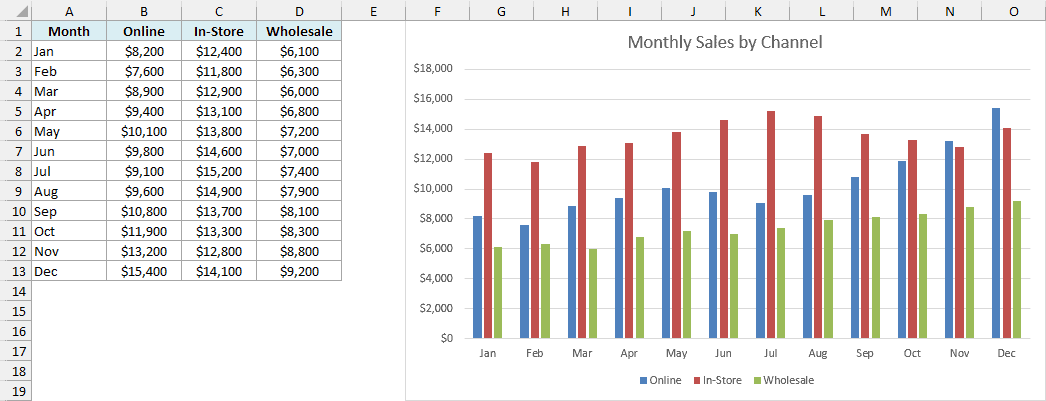Select cell with $14,600
The image size is (1046, 401).
pyautogui.click(x=219, y=151)
